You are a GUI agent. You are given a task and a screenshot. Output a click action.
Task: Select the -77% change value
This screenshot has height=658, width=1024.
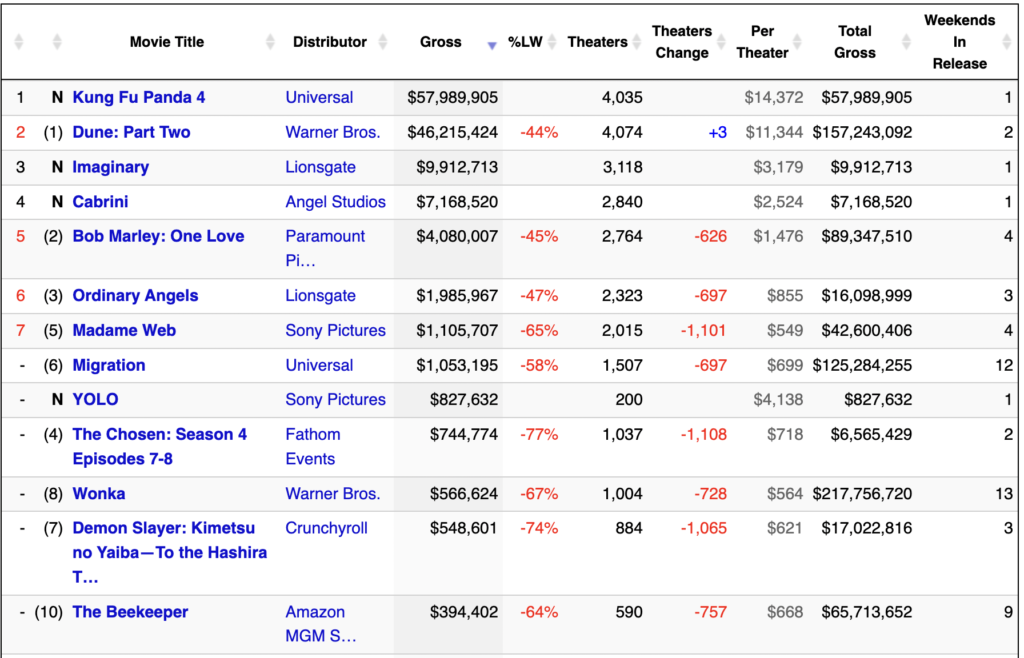(539, 434)
